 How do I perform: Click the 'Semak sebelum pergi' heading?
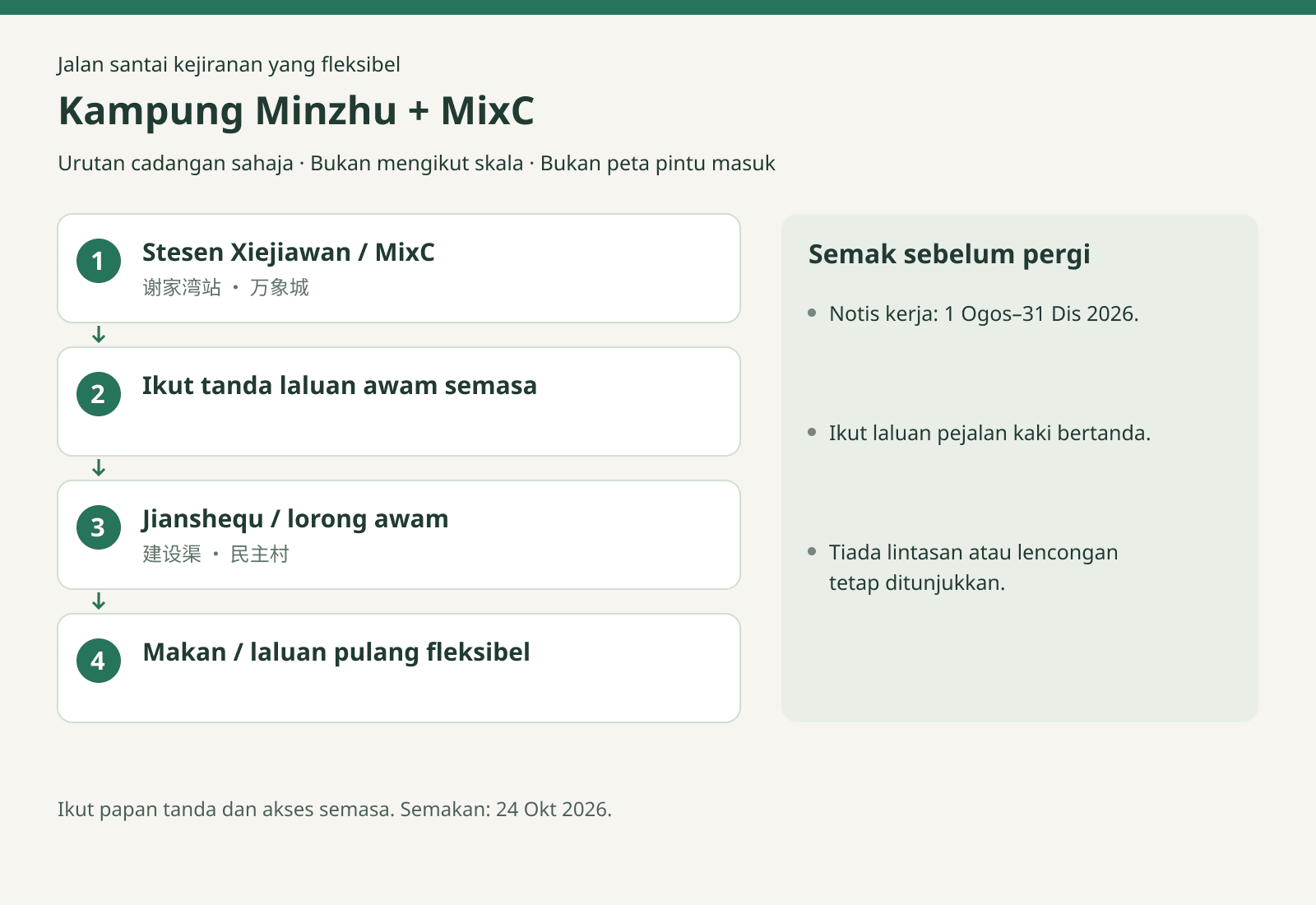tap(949, 254)
